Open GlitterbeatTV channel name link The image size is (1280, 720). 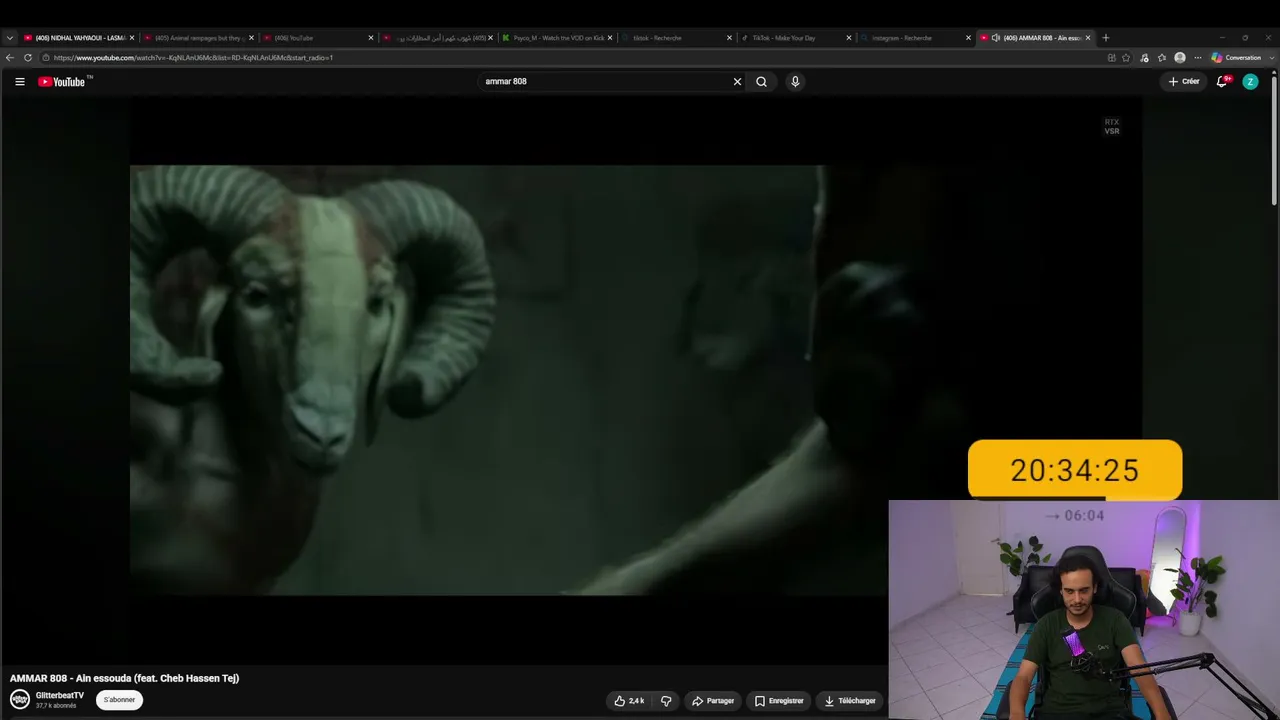coord(60,695)
